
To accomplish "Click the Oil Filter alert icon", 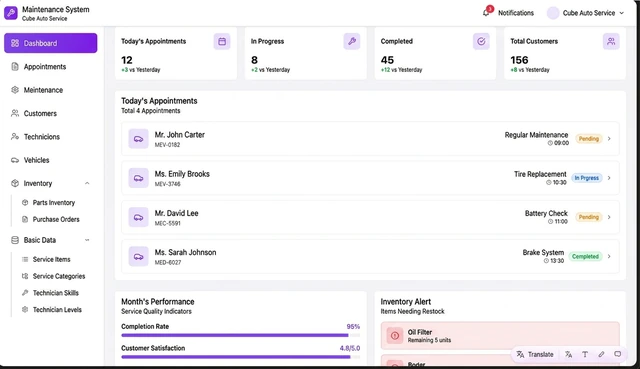I will click(x=395, y=336).
